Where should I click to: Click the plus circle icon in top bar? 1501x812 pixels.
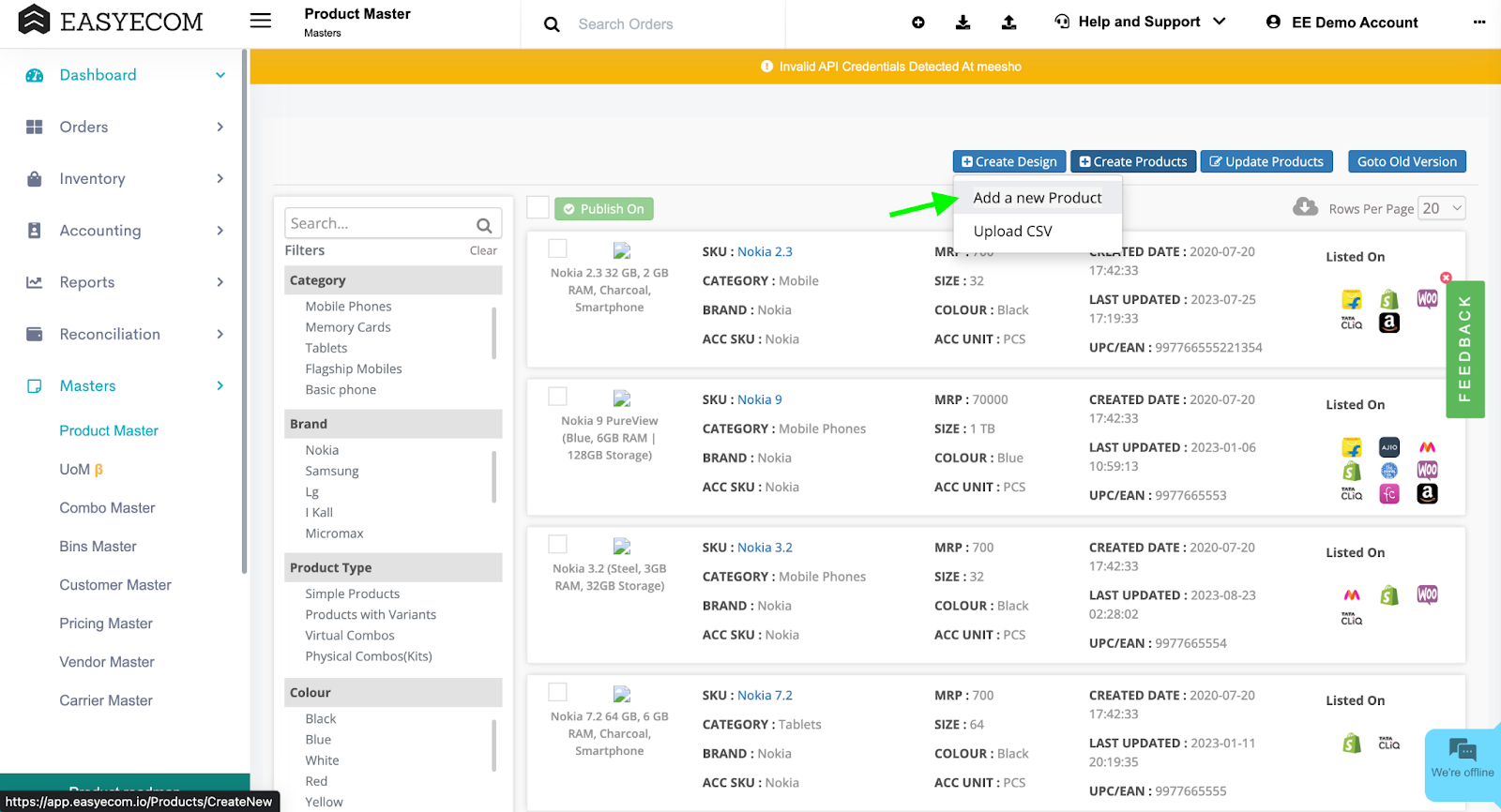[x=918, y=23]
